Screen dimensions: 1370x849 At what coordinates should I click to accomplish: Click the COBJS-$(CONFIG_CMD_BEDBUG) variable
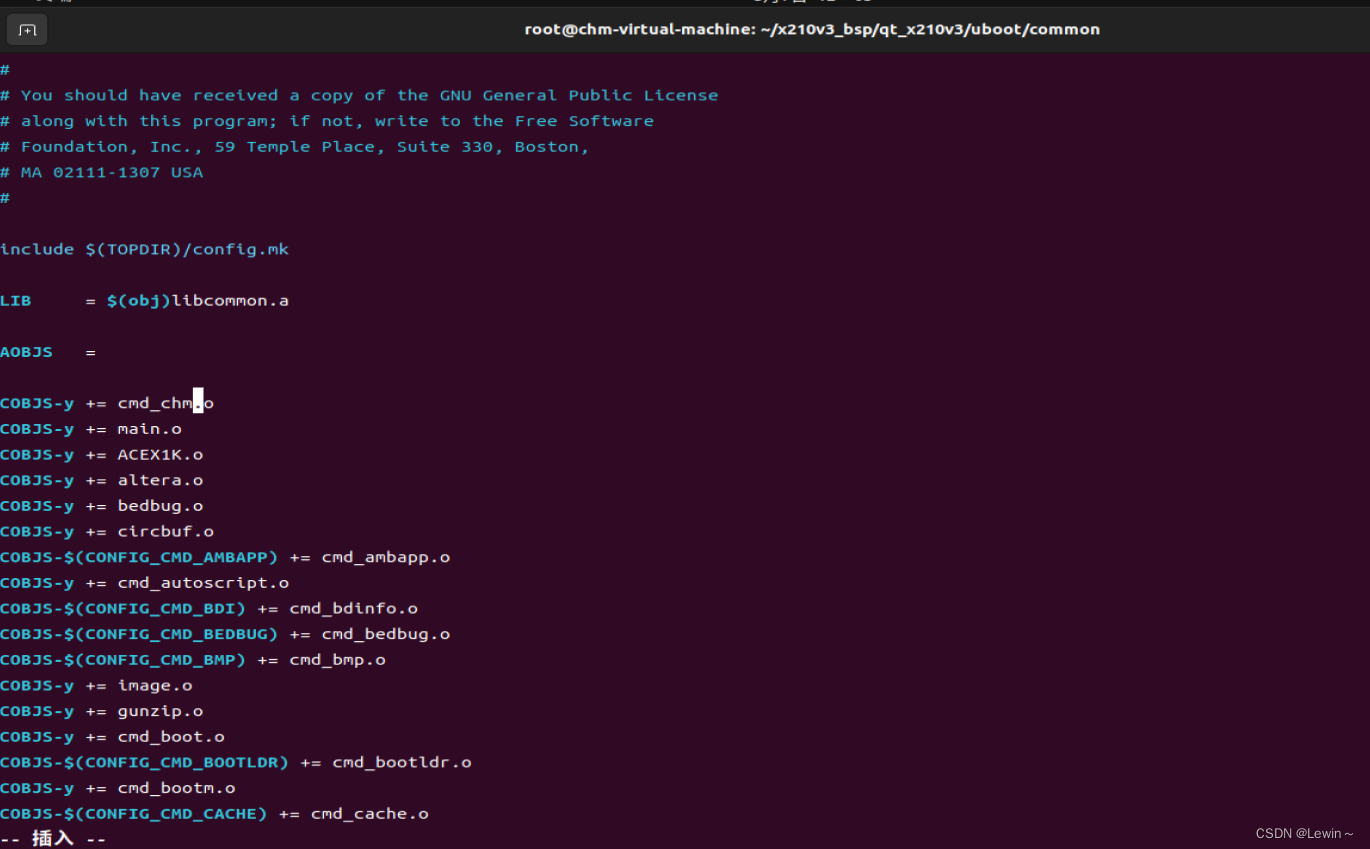click(139, 634)
